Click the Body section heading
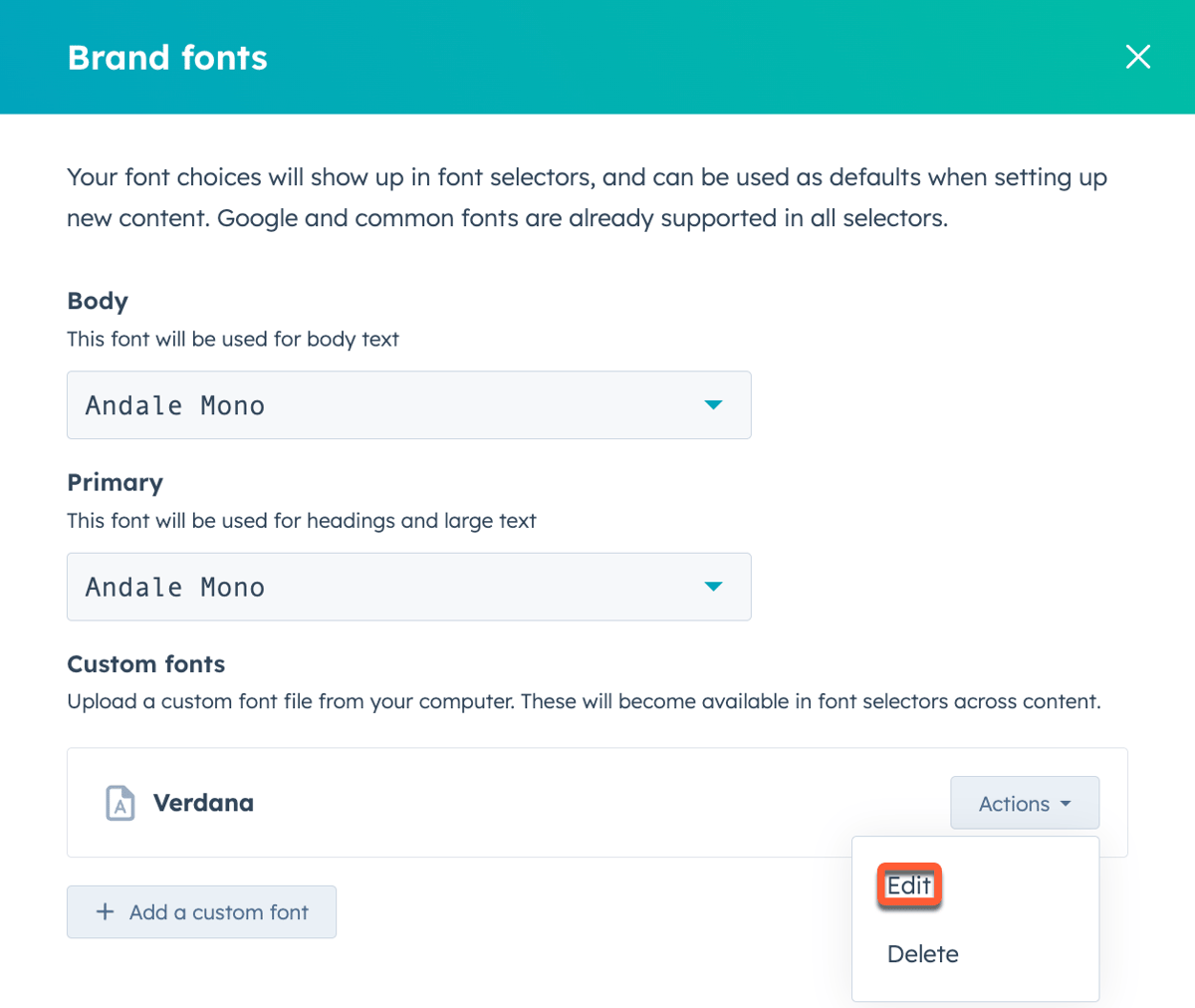 pyautogui.click(x=97, y=301)
